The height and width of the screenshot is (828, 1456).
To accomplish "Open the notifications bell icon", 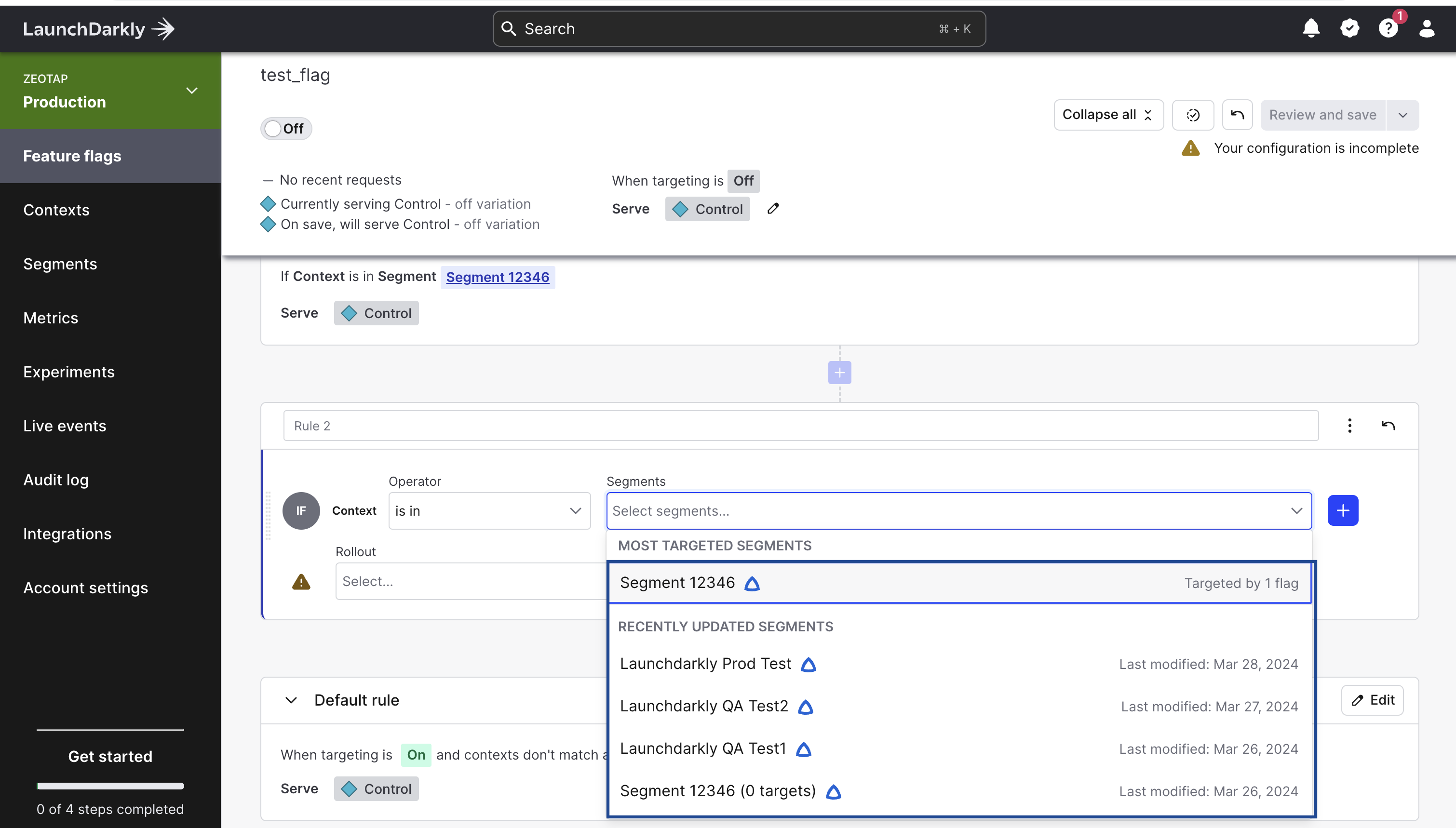I will tap(1311, 28).
